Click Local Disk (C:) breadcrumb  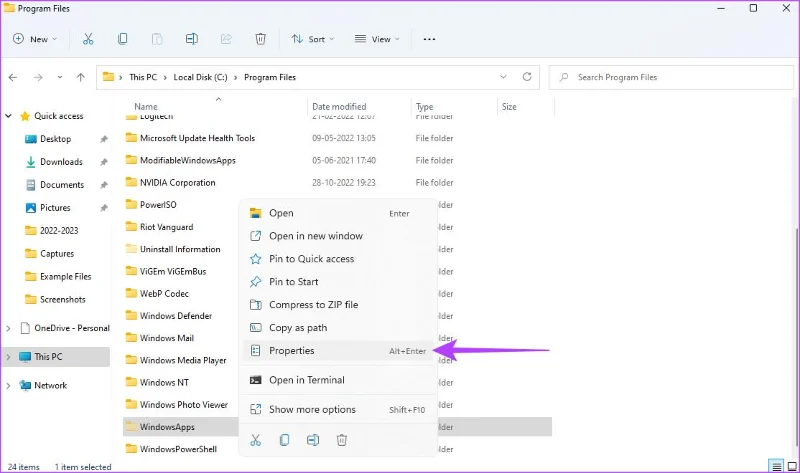tap(201, 77)
